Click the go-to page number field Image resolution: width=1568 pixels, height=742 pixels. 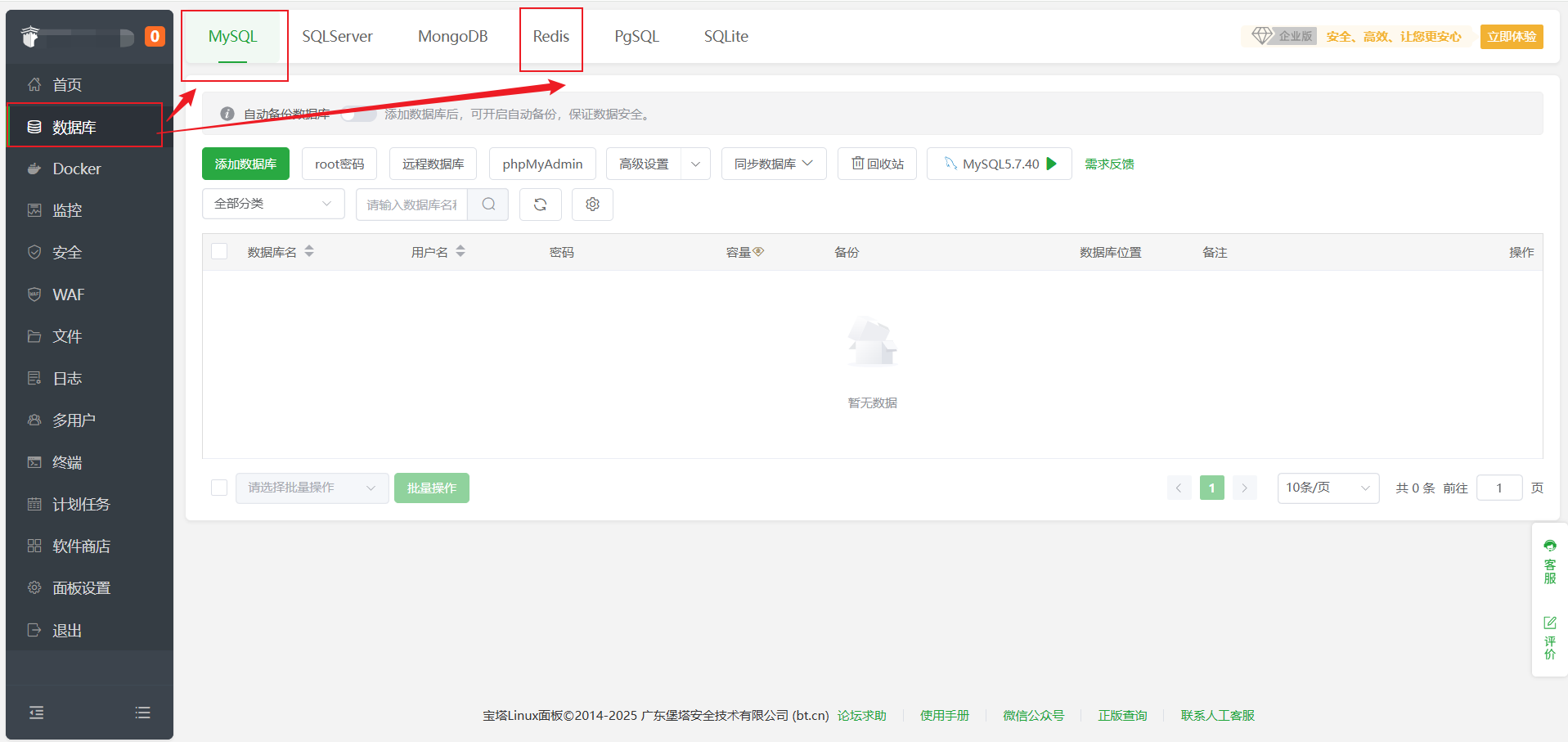click(1499, 488)
